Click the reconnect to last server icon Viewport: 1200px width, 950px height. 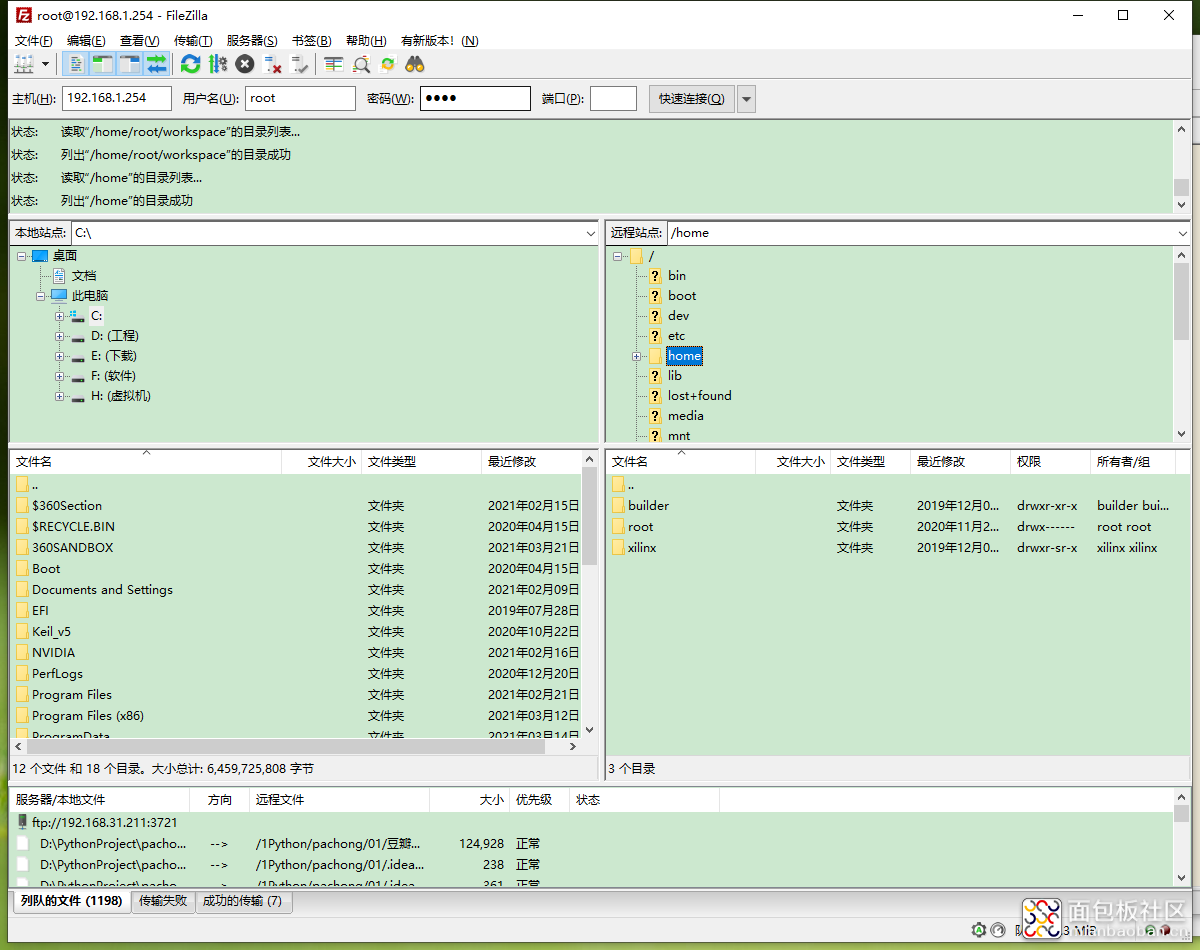(x=299, y=64)
